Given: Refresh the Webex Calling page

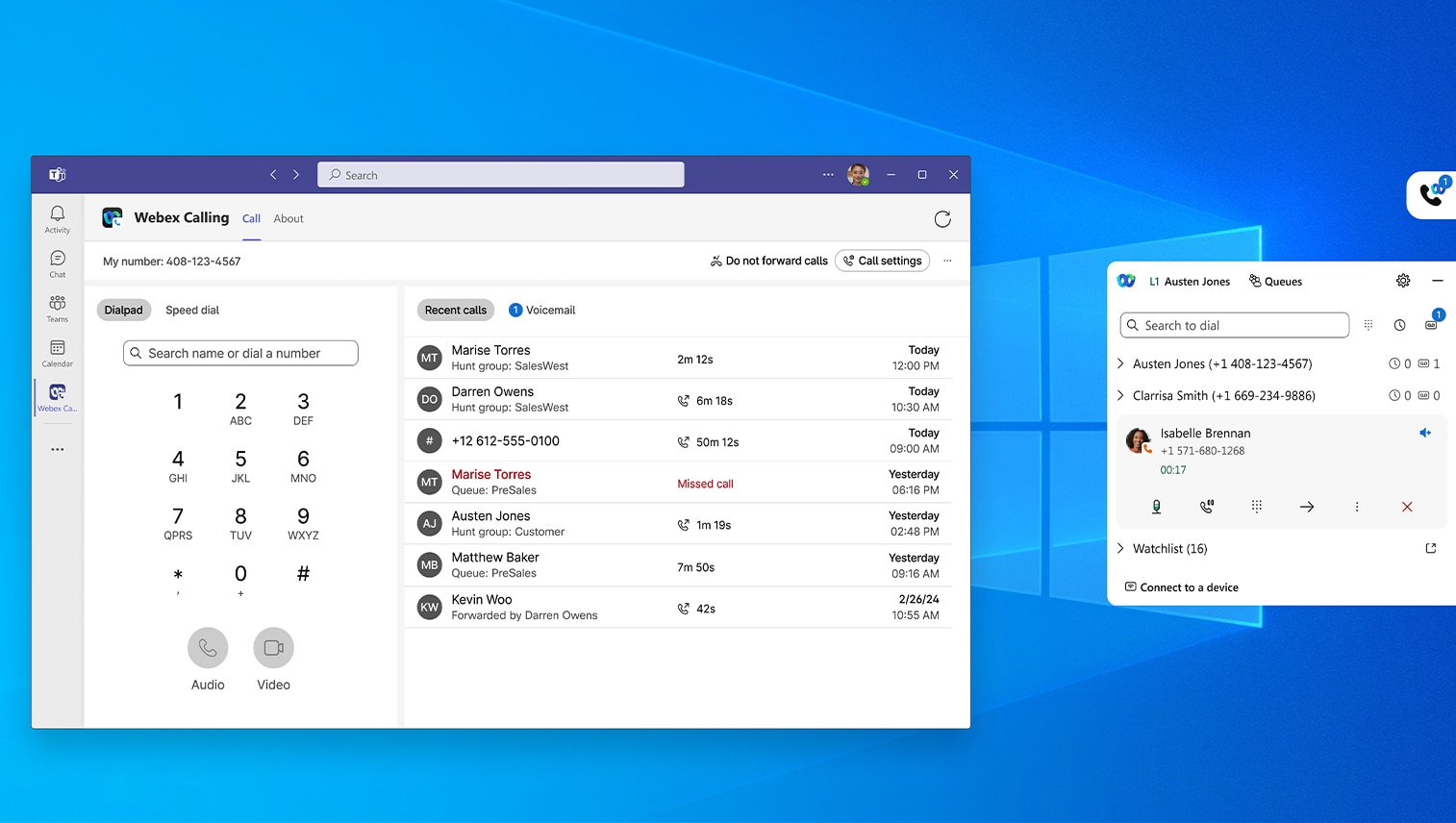Looking at the screenshot, I should [x=942, y=218].
